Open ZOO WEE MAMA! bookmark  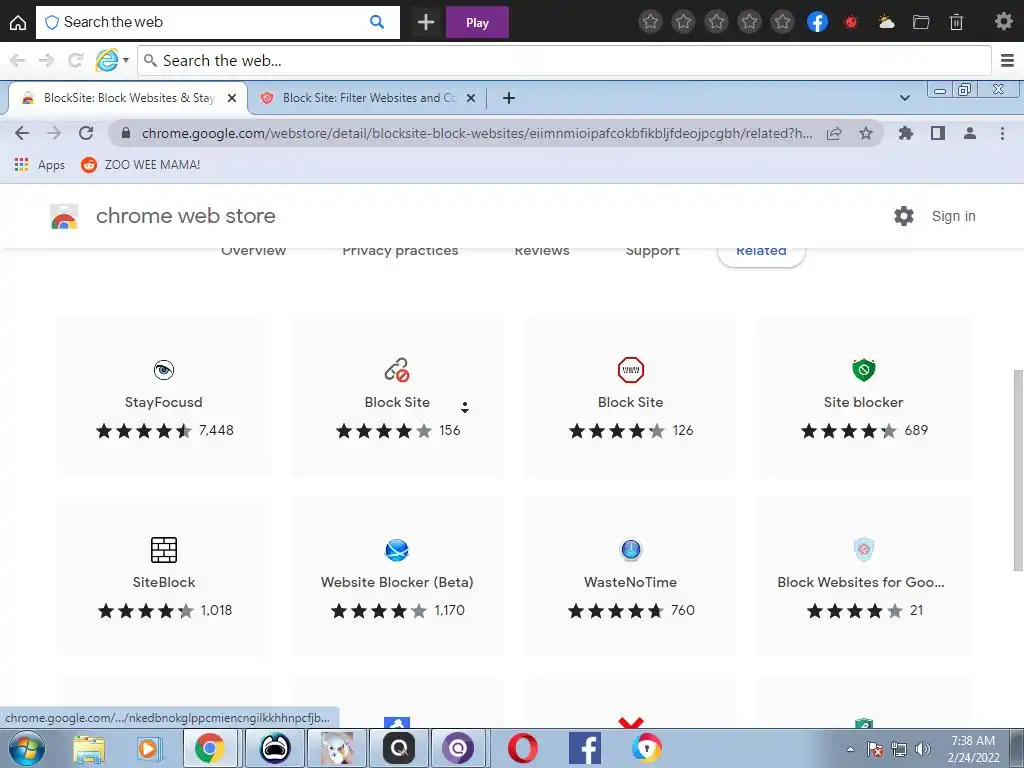140,165
